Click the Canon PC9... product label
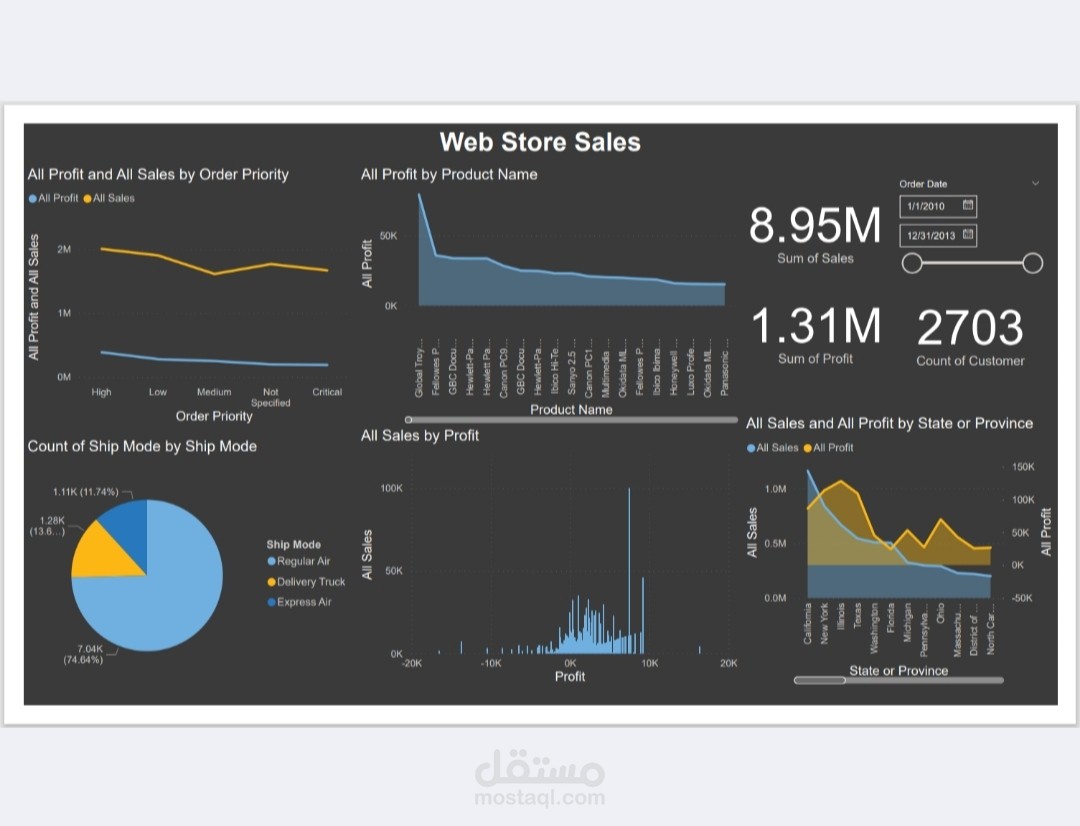Image resolution: width=1080 pixels, height=826 pixels. (x=503, y=367)
